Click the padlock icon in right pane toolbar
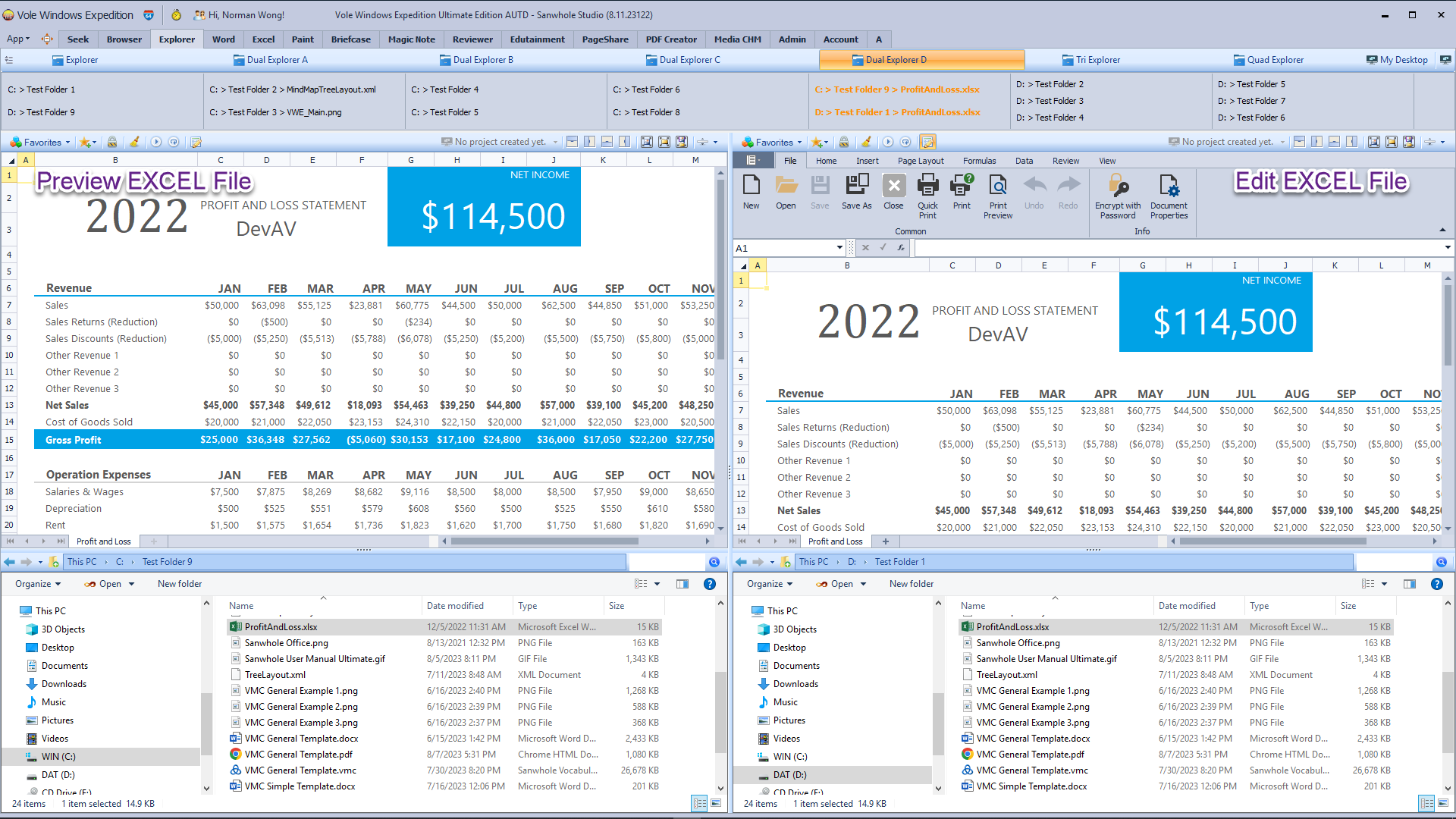Screen dimensions: 1456x819 pyautogui.click(x=844, y=142)
